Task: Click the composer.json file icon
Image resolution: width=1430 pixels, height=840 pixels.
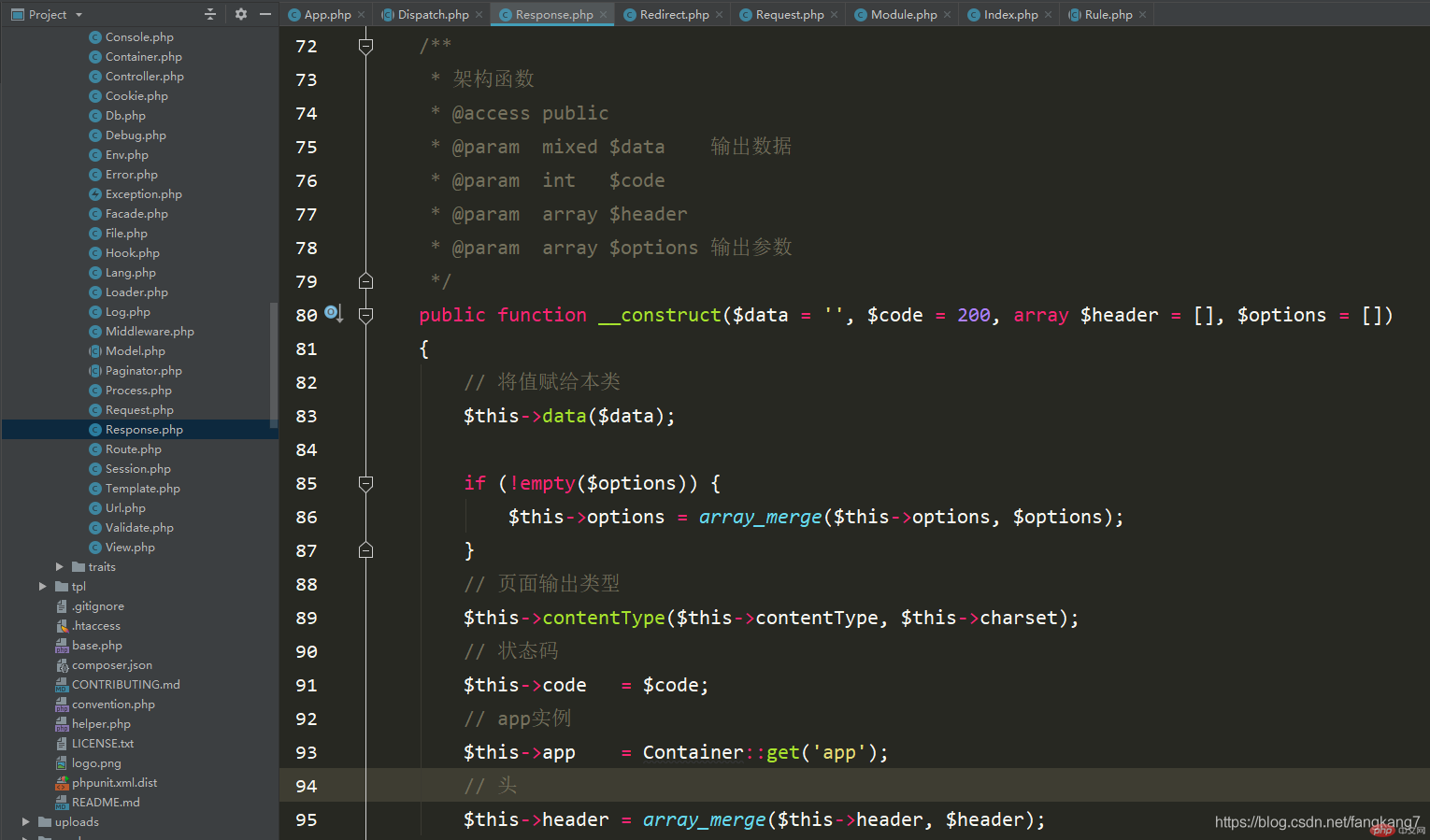Action: (x=62, y=665)
